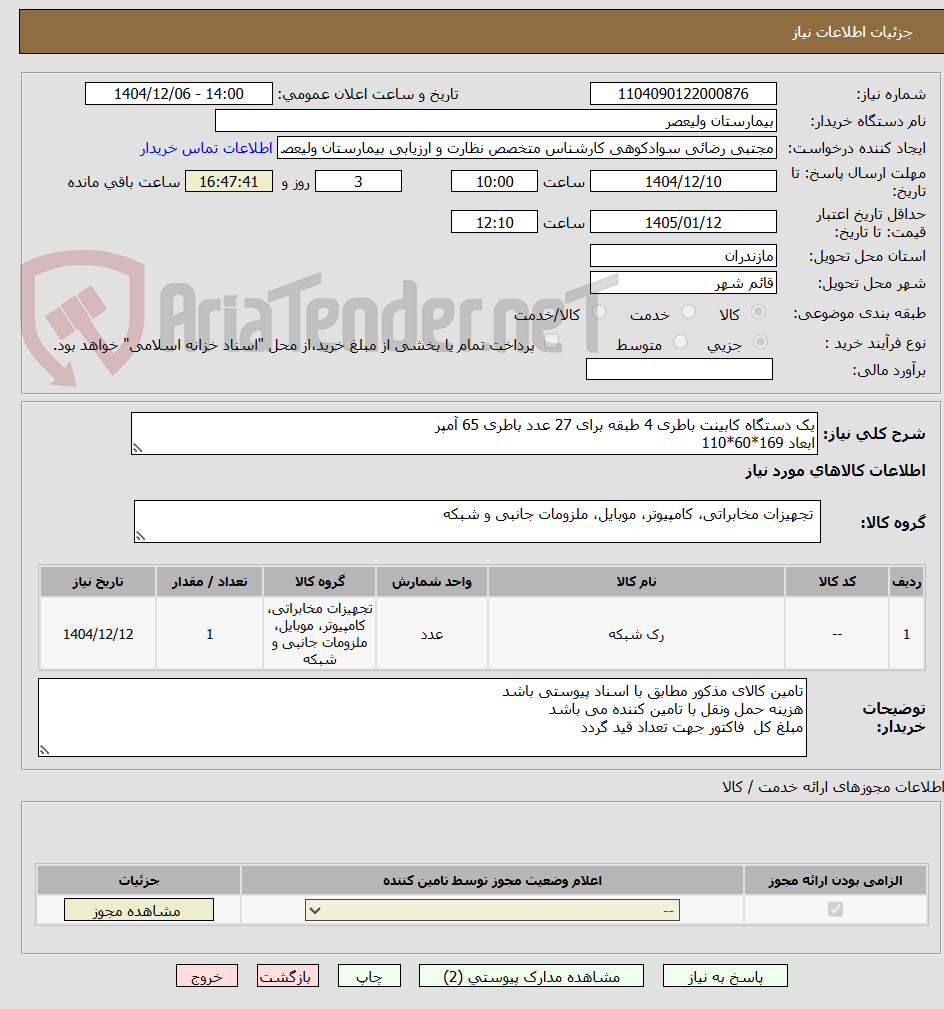The height and width of the screenshot is (1009, 944).
Task: Click the مشاهده مجوز button
Action: [138, 910]
